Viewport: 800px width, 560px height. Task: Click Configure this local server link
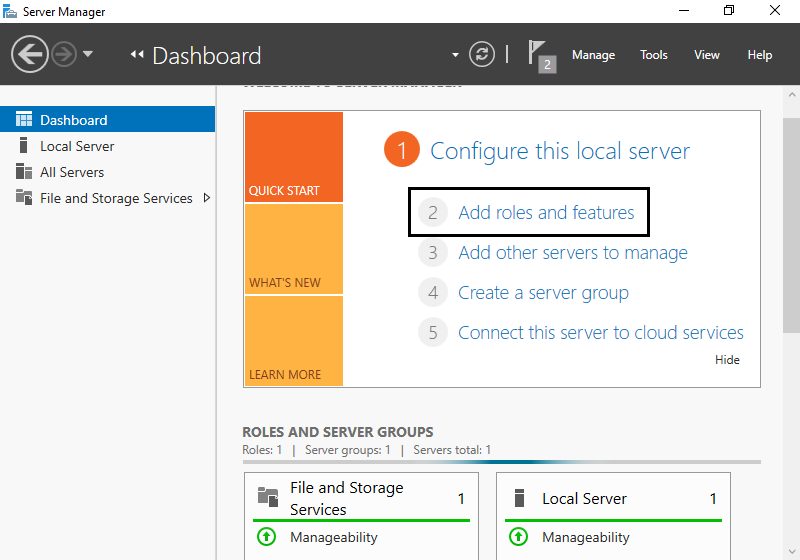click(x=560, y=151)
